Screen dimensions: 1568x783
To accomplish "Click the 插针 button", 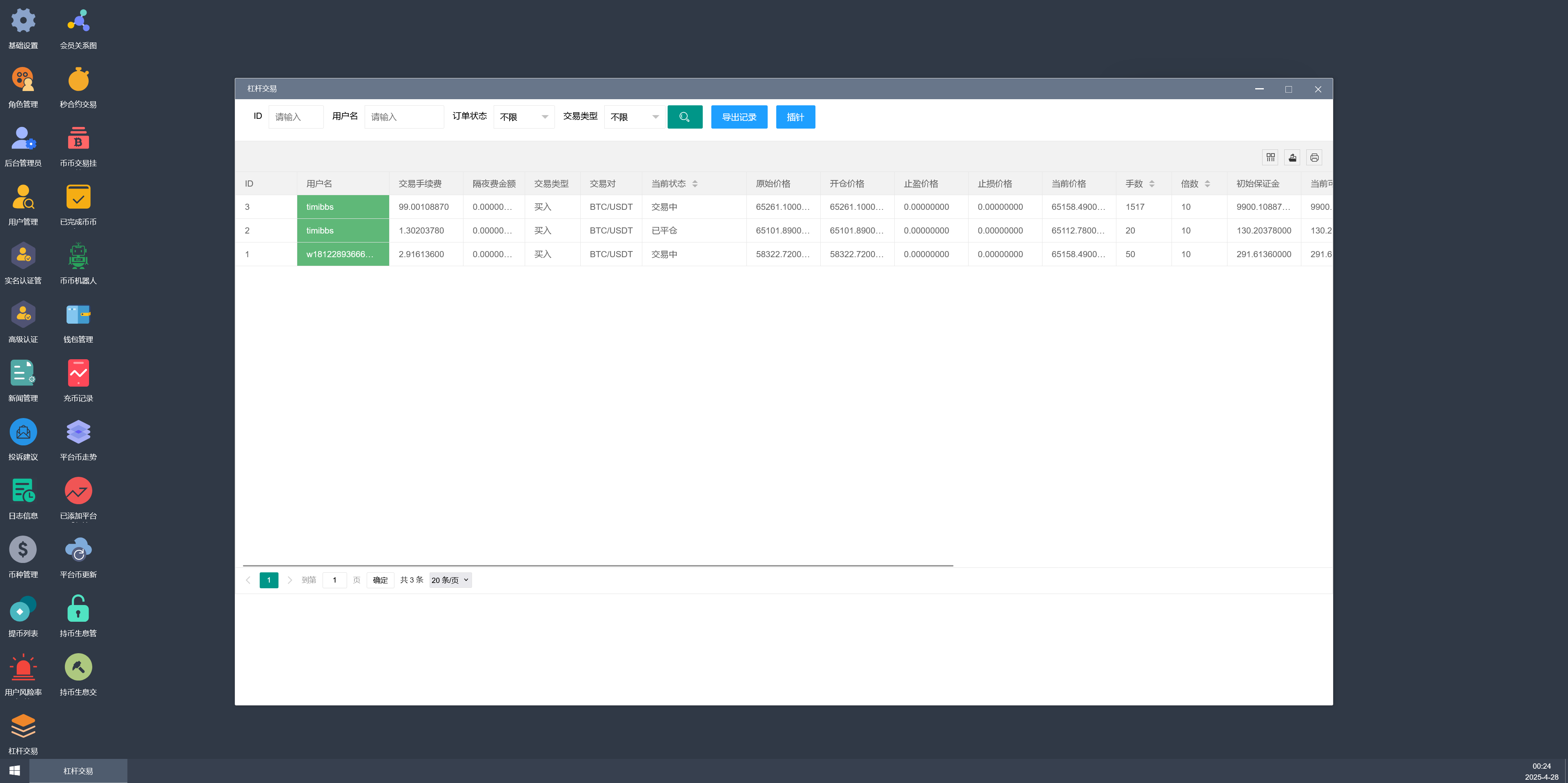I will point(795,117).
